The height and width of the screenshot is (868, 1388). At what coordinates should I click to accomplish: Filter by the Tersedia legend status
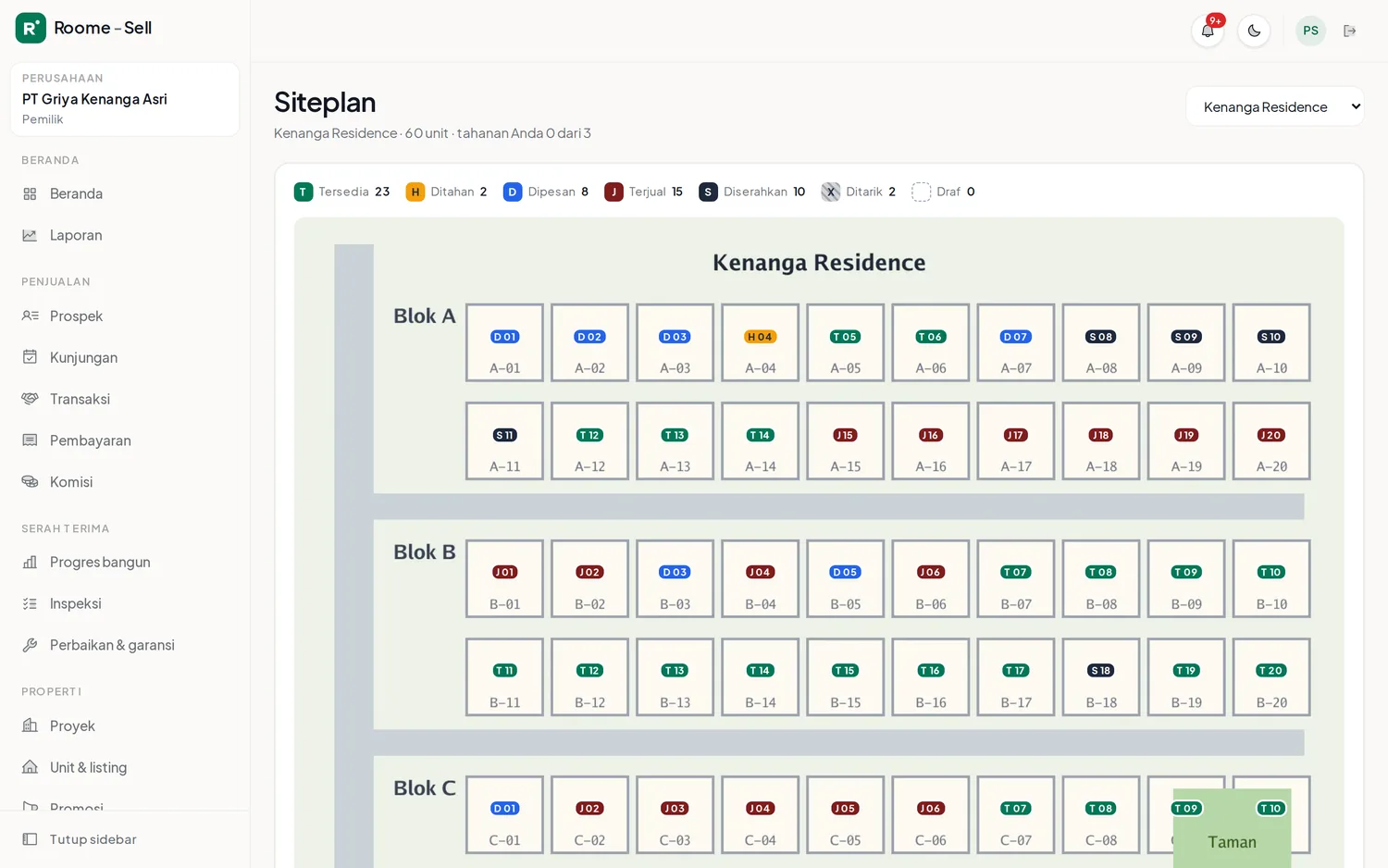coord(342,192)
